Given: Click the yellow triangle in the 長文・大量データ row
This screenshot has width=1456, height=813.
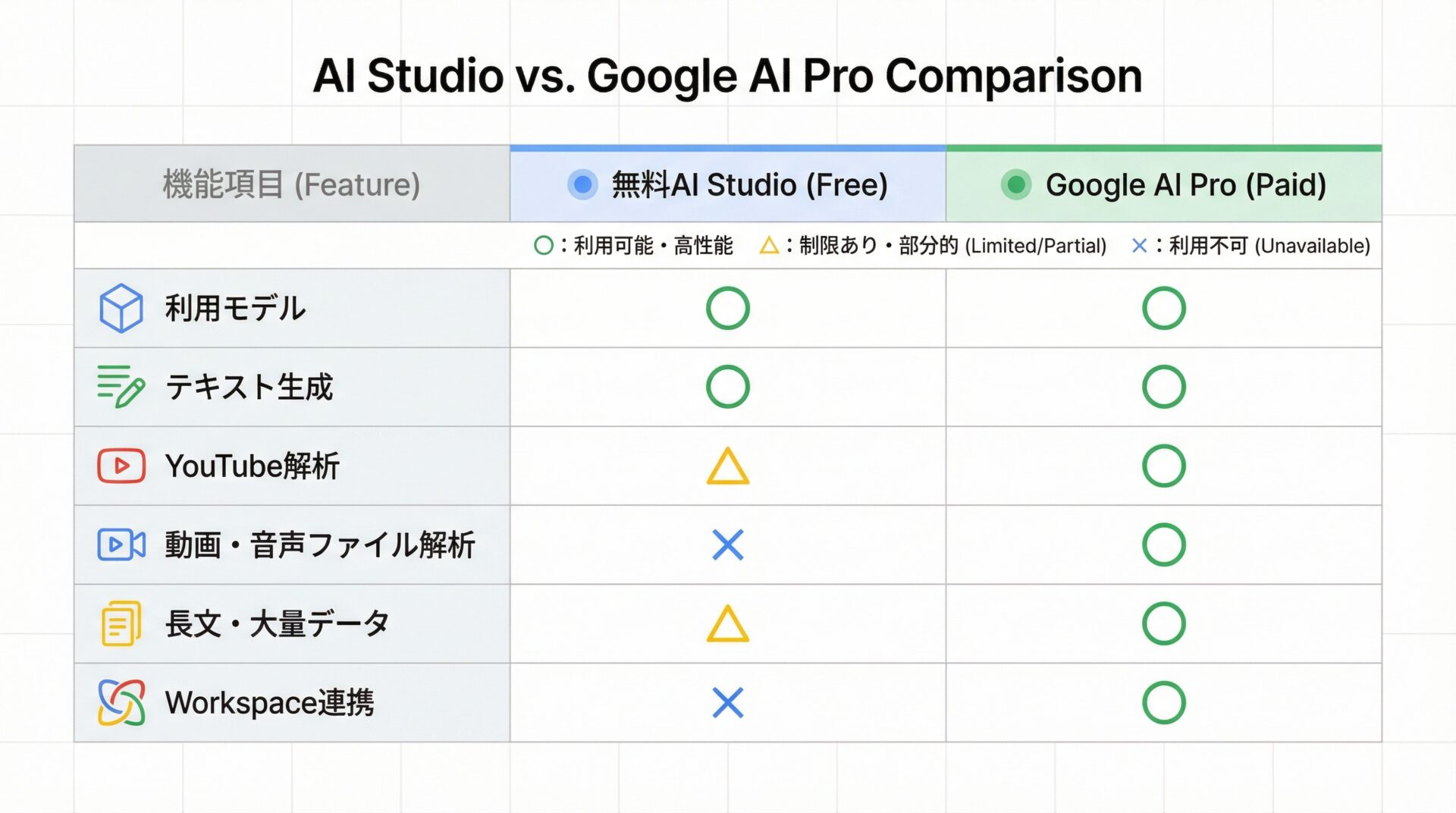Looking at the screenshot, I should click(x=727, y=625).
